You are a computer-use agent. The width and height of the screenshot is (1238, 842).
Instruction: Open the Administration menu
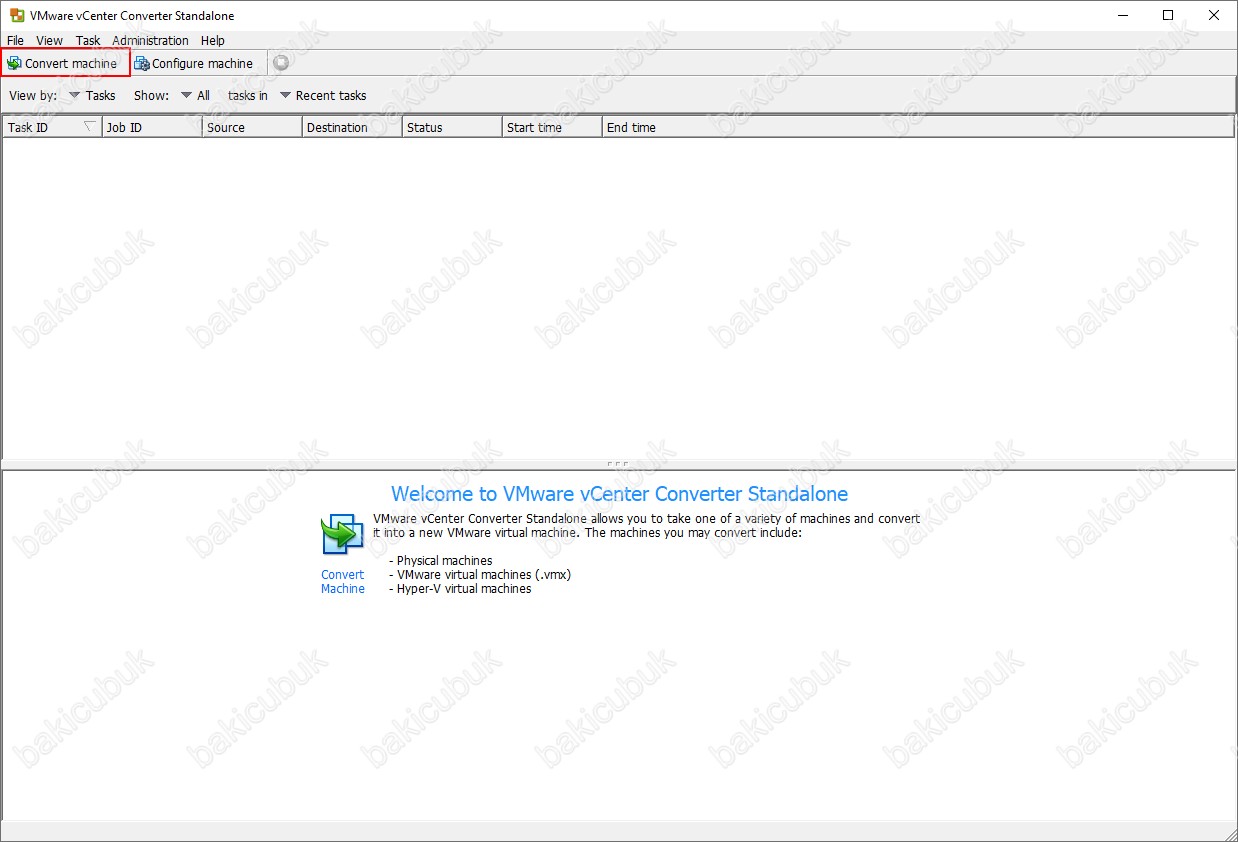(x=150, y=41)
